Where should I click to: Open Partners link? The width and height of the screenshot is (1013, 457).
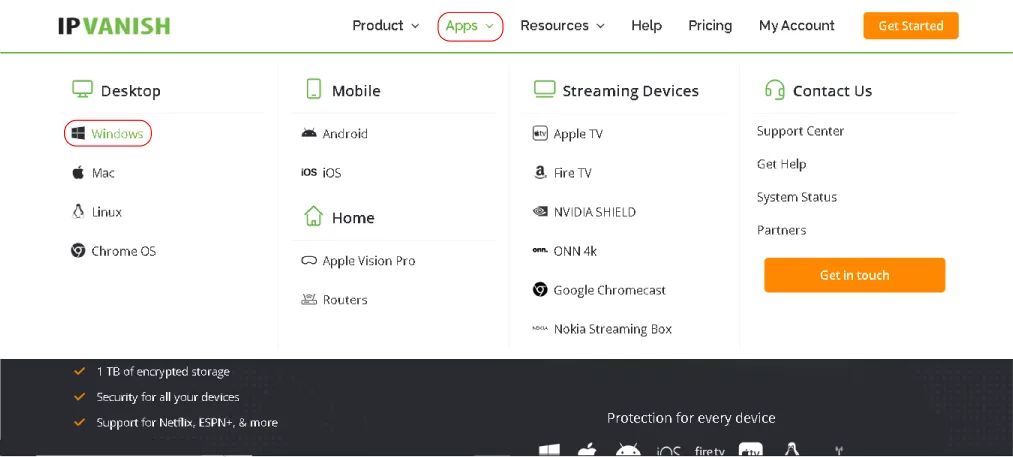[x=781, y=229]
